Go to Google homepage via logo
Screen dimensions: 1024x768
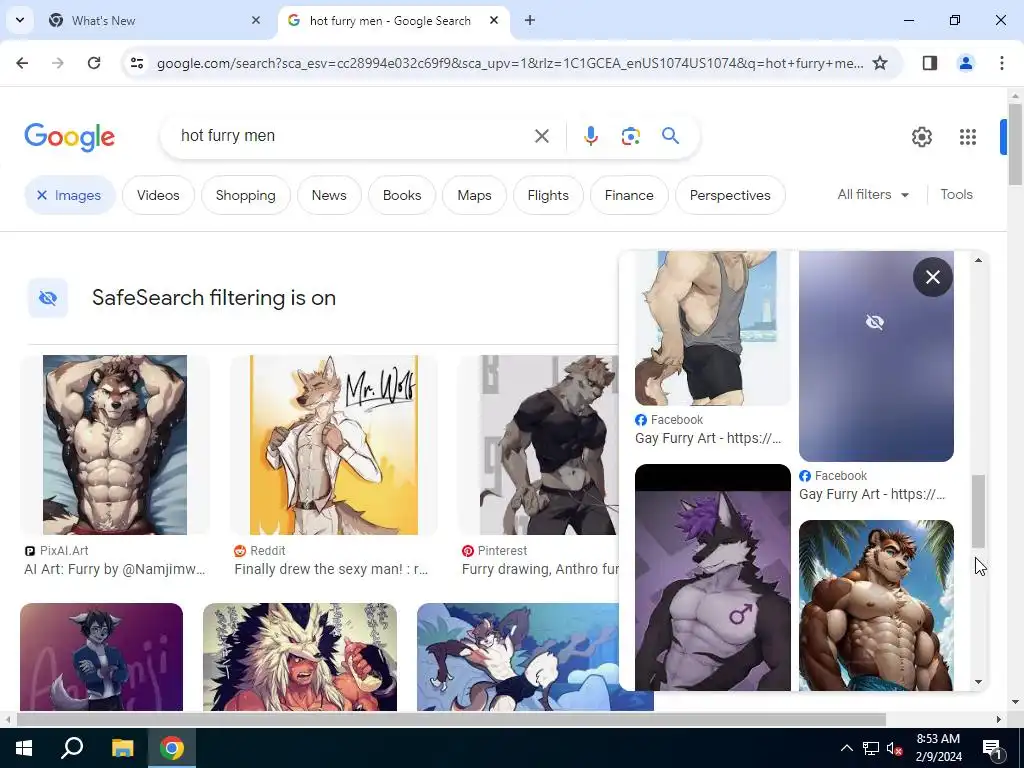point(69,137)
